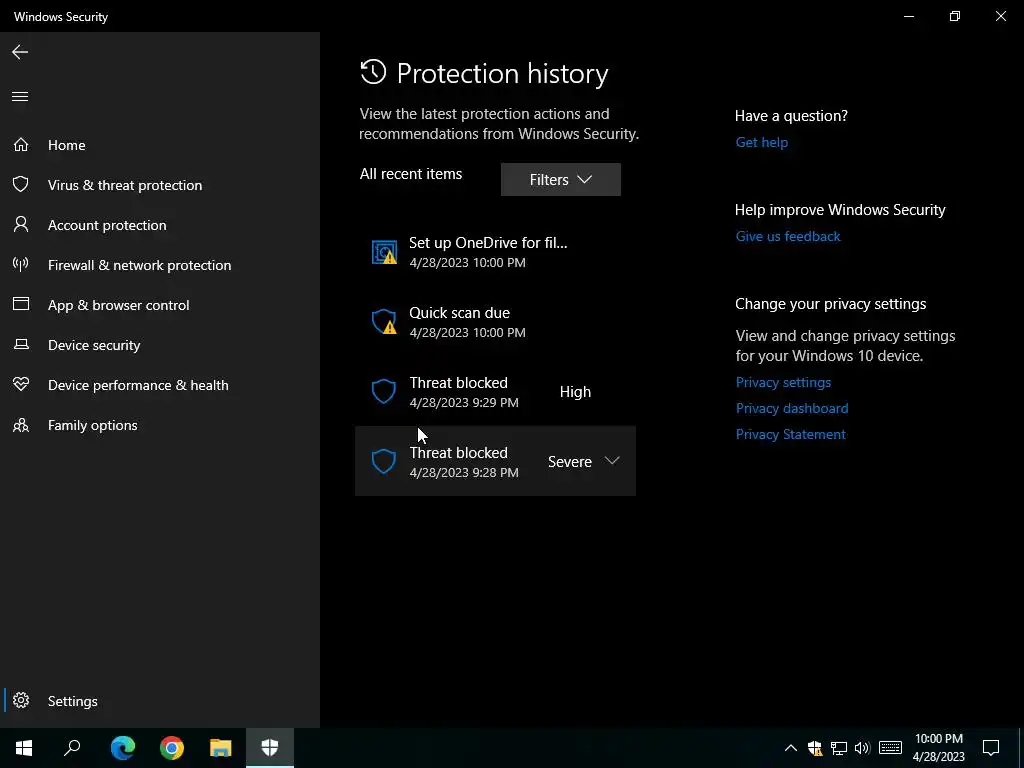Click the Protection history clock icon
1024x768 pixels.
tap(373, 72)
